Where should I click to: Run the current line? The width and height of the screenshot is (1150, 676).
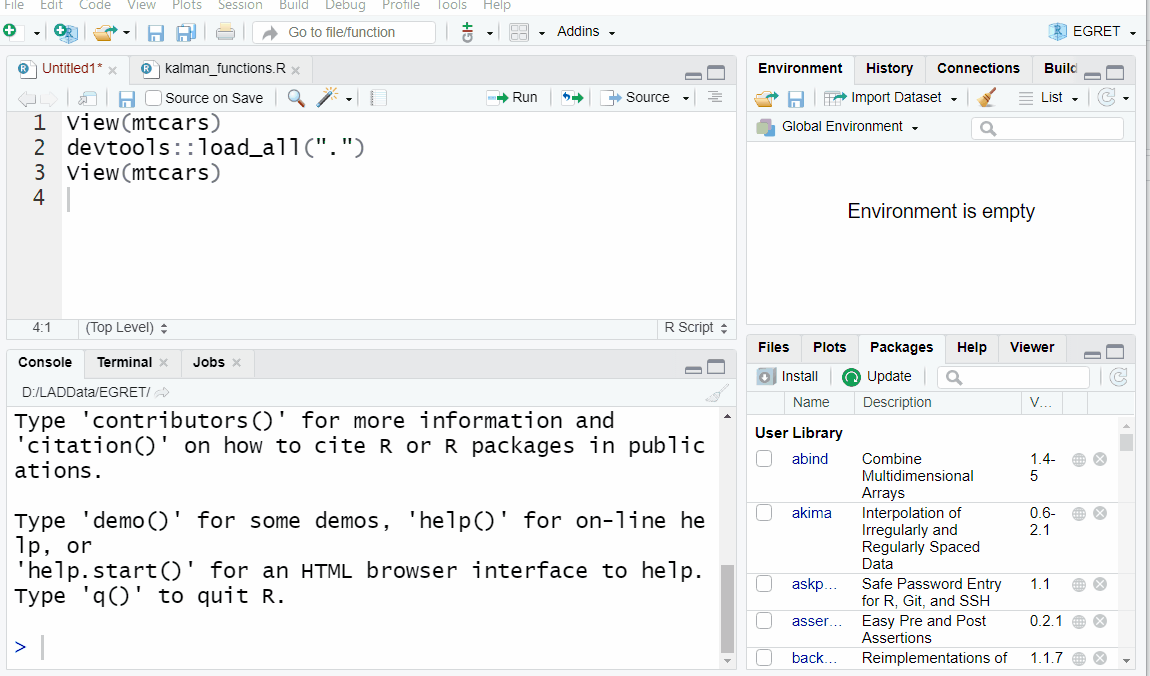pos(513,98)
